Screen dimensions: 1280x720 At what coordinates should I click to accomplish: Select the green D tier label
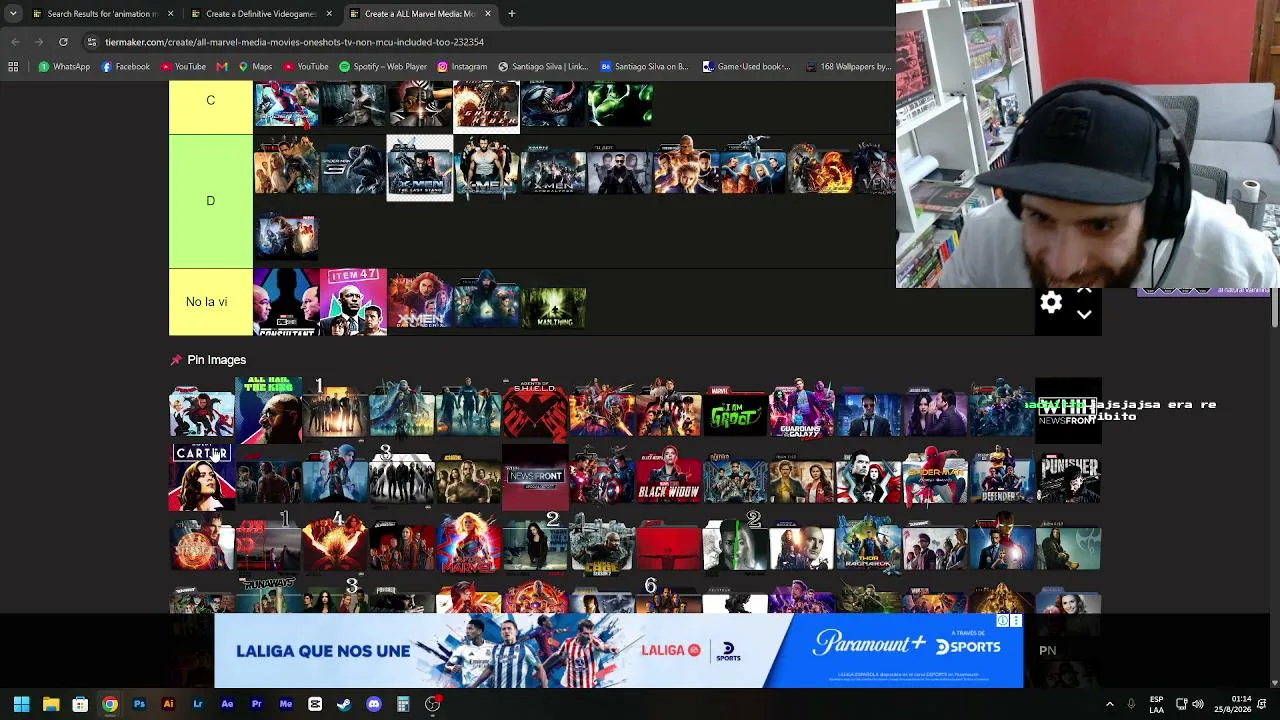point(211,201)
